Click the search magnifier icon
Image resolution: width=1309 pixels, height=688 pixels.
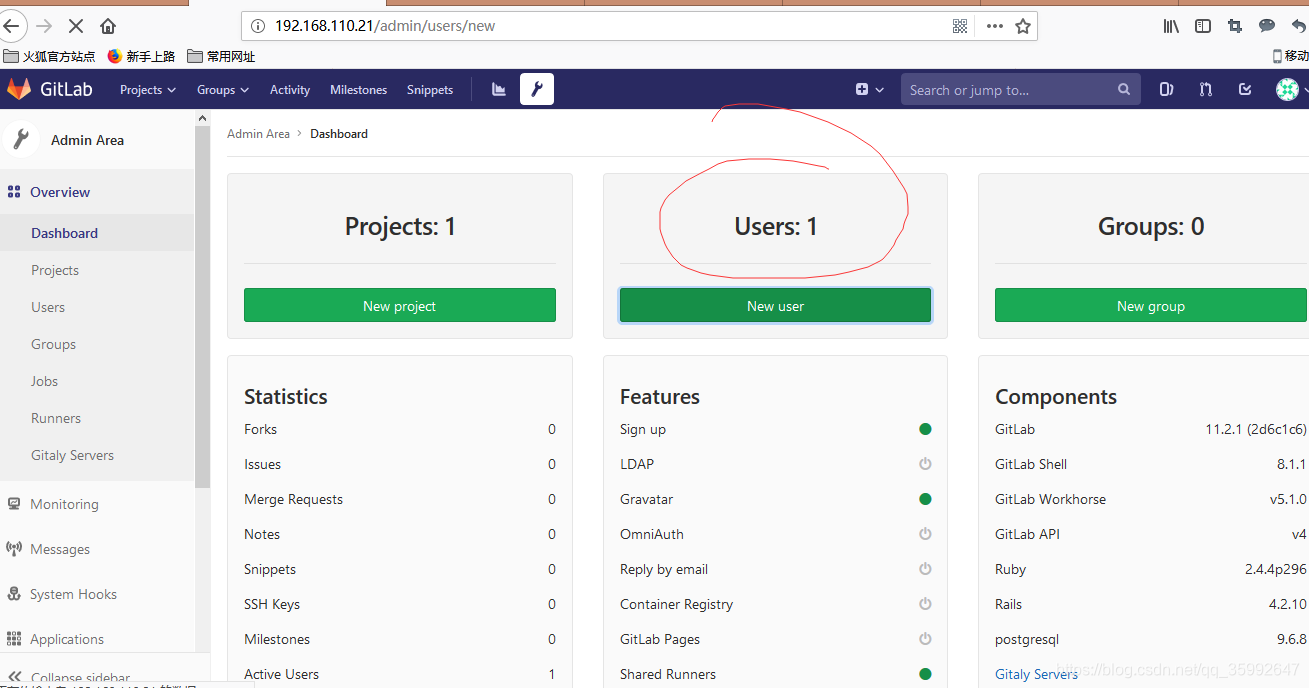point(1124,89)
